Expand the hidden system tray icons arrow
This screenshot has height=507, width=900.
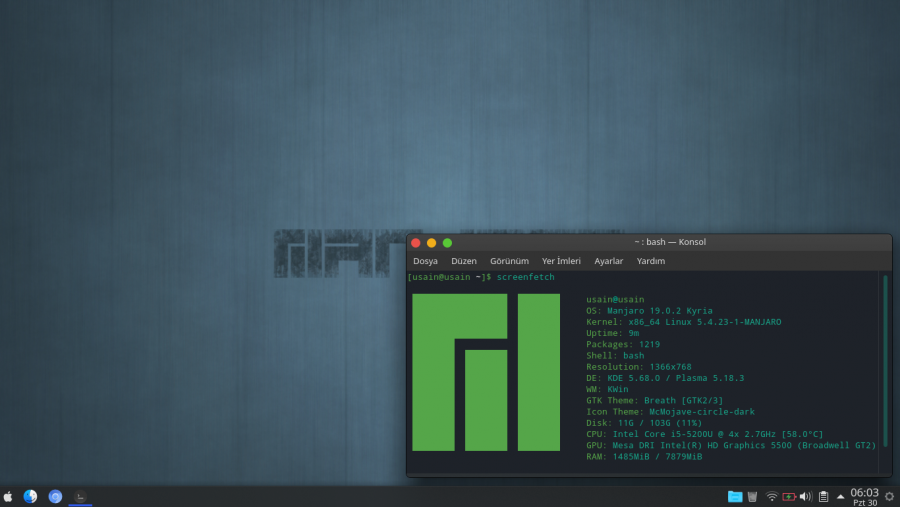click(840, 496)
